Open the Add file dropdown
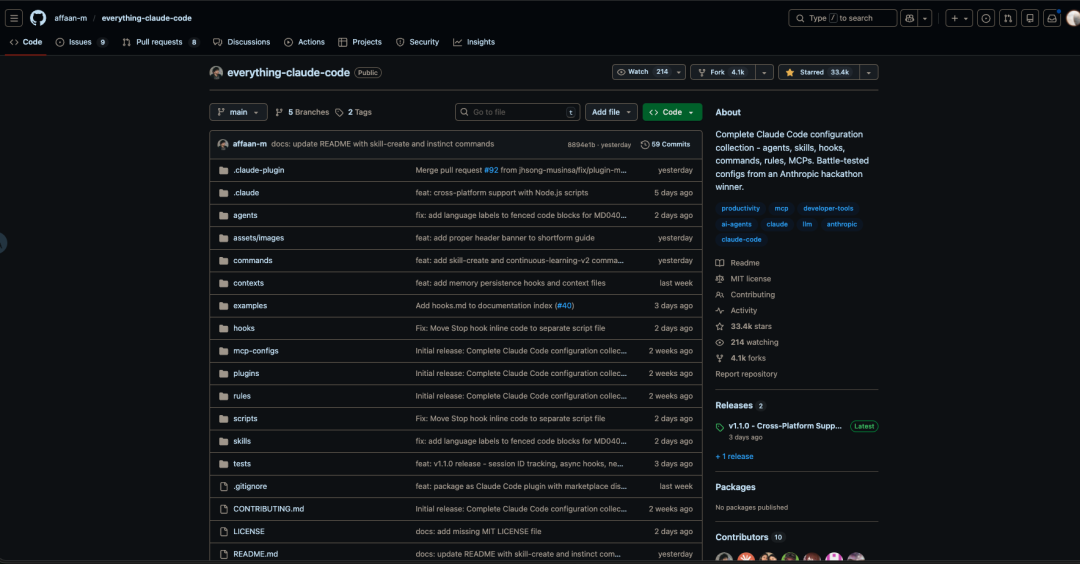The width and height of the screenshot is (1080, 564). [611, 112]
